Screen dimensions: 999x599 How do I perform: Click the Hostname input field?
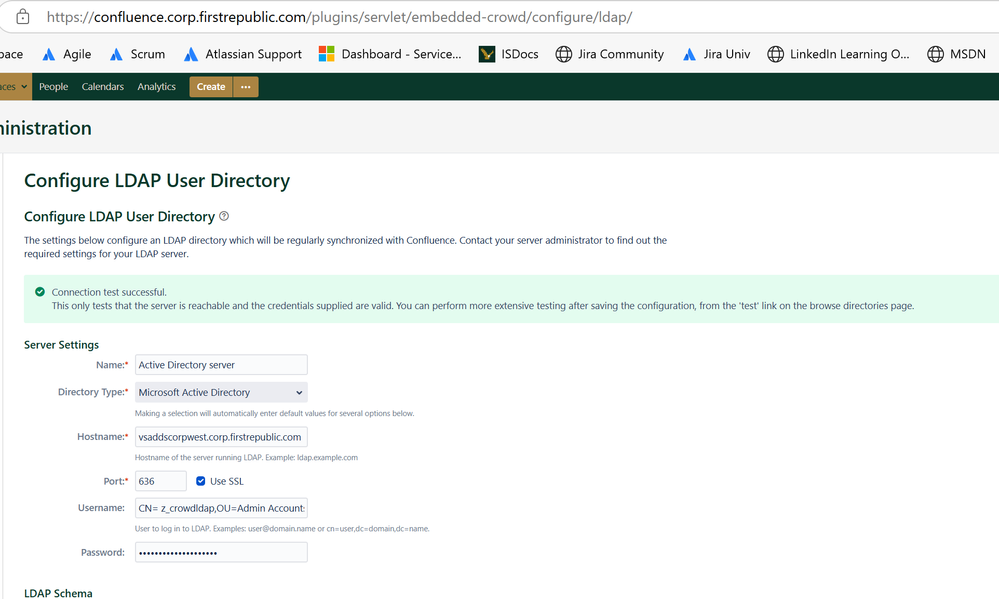pos(221,437)
